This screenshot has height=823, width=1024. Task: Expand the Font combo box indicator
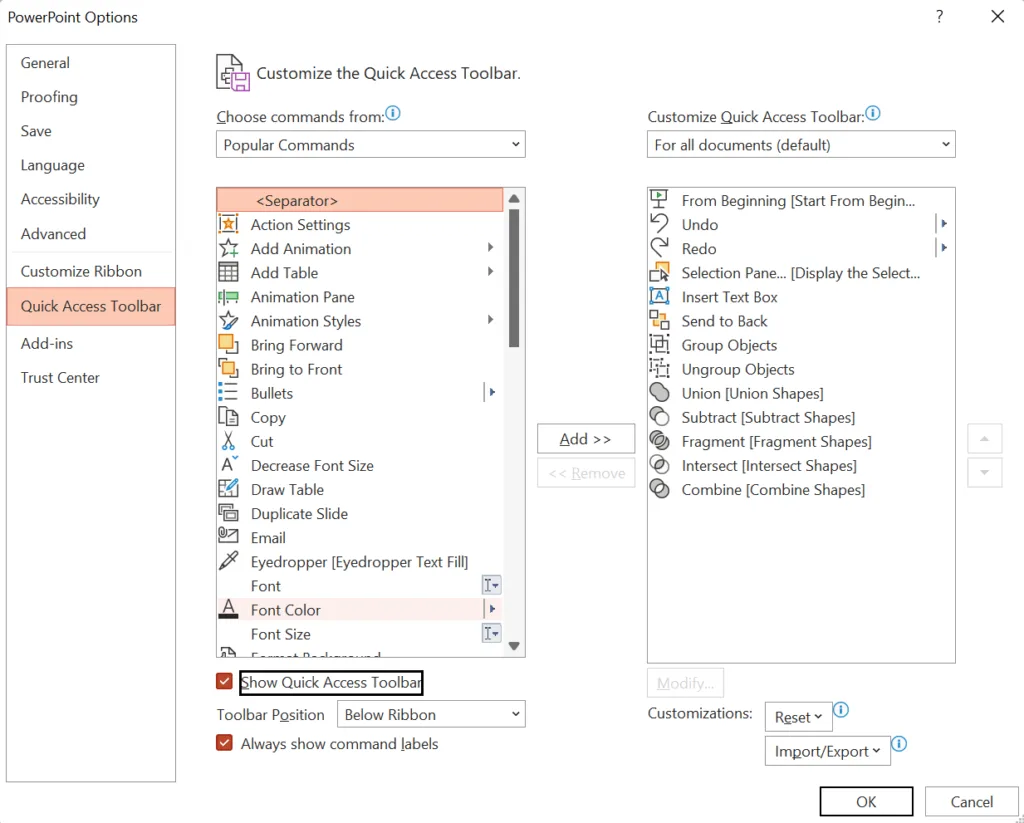point(491,585)
